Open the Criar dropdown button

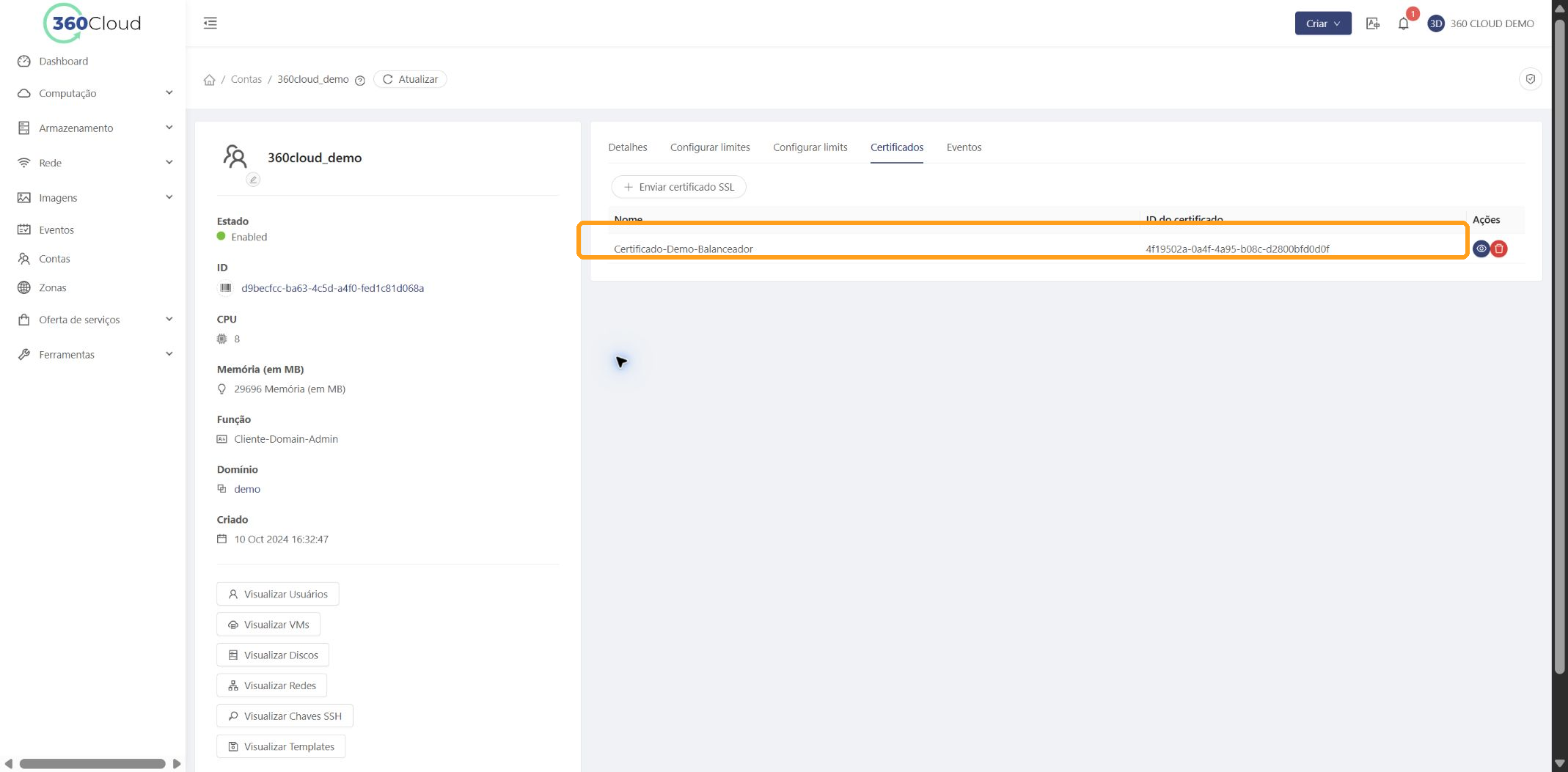(x=1322, y=23)
